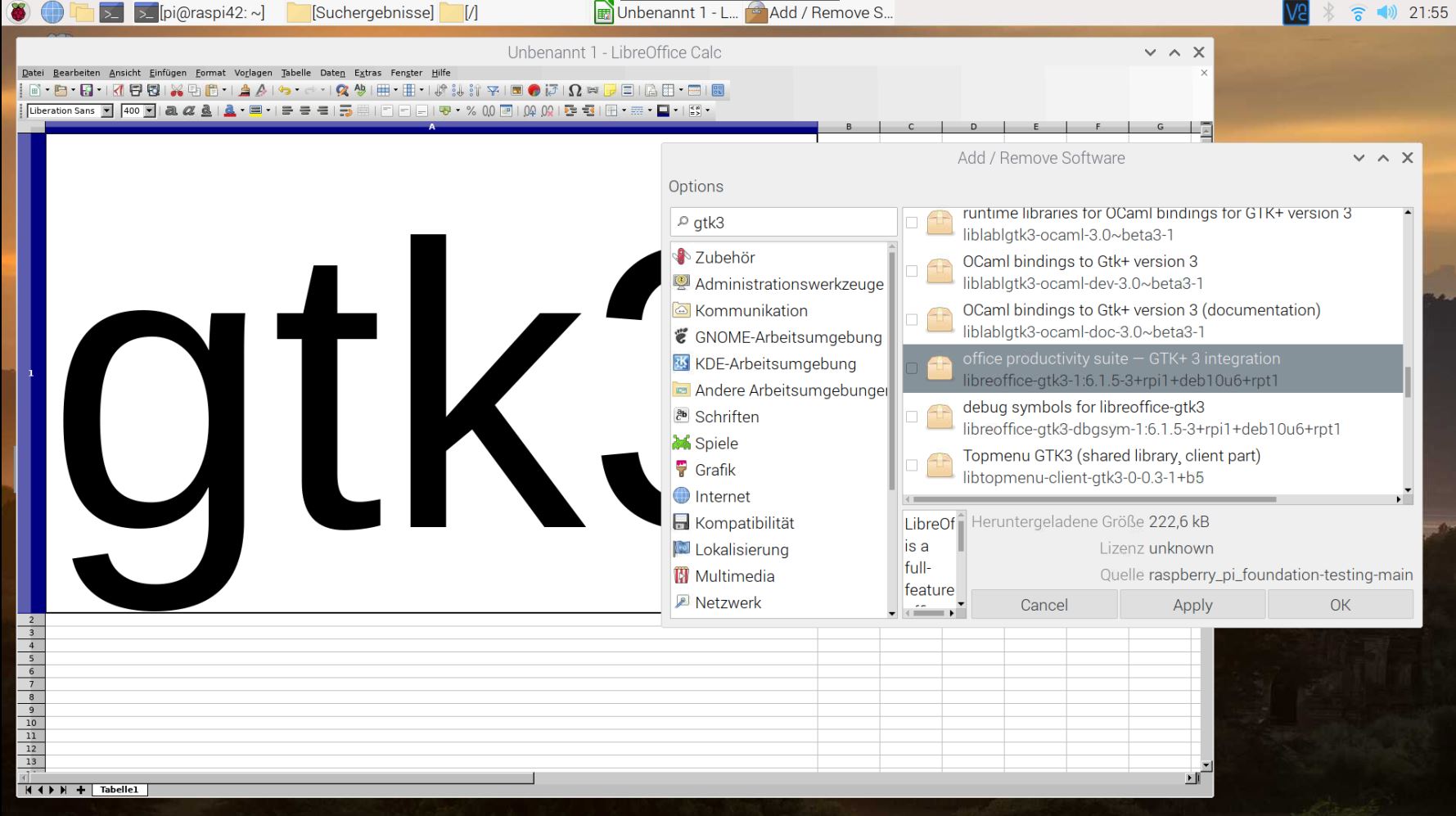
Task: Click the Increase indent icon
Action: [x=570, y=110]
